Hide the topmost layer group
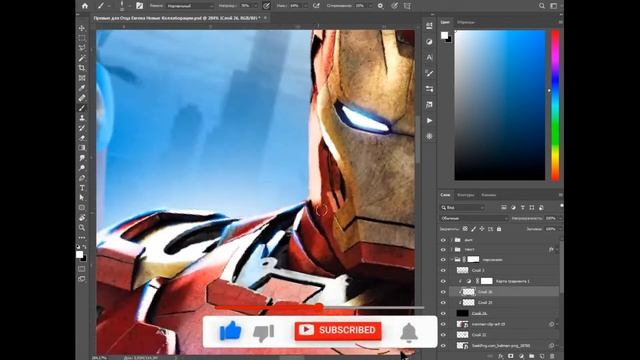This screenshot has width=640, height=360. pyautogui.click(x=443, y=240)
